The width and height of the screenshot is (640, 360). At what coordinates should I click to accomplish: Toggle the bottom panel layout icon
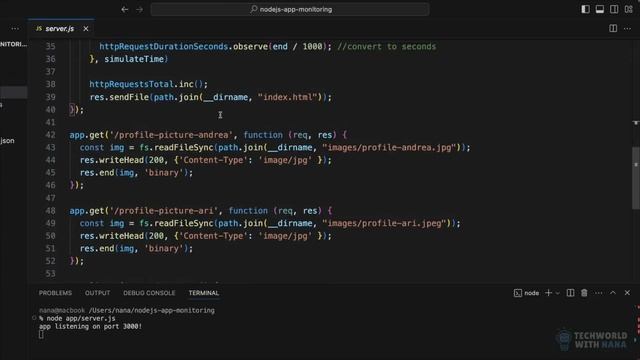tap(600, 9)
